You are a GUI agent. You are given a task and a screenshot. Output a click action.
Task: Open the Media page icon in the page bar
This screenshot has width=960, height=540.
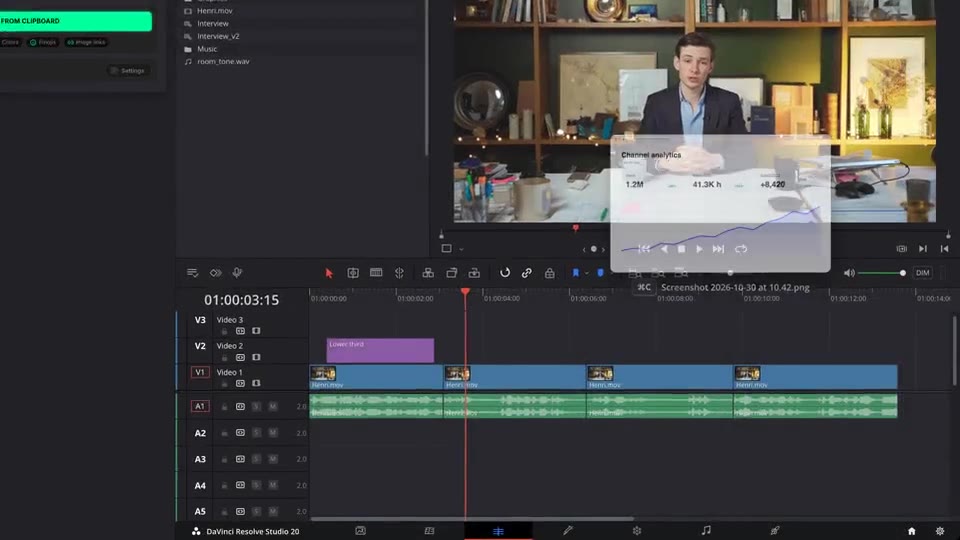click(361, 531)
